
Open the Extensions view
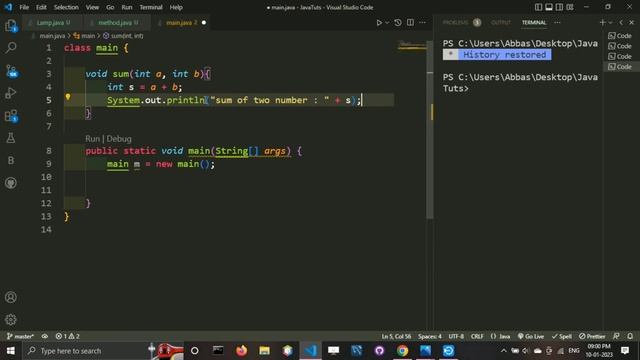[11, 116]
